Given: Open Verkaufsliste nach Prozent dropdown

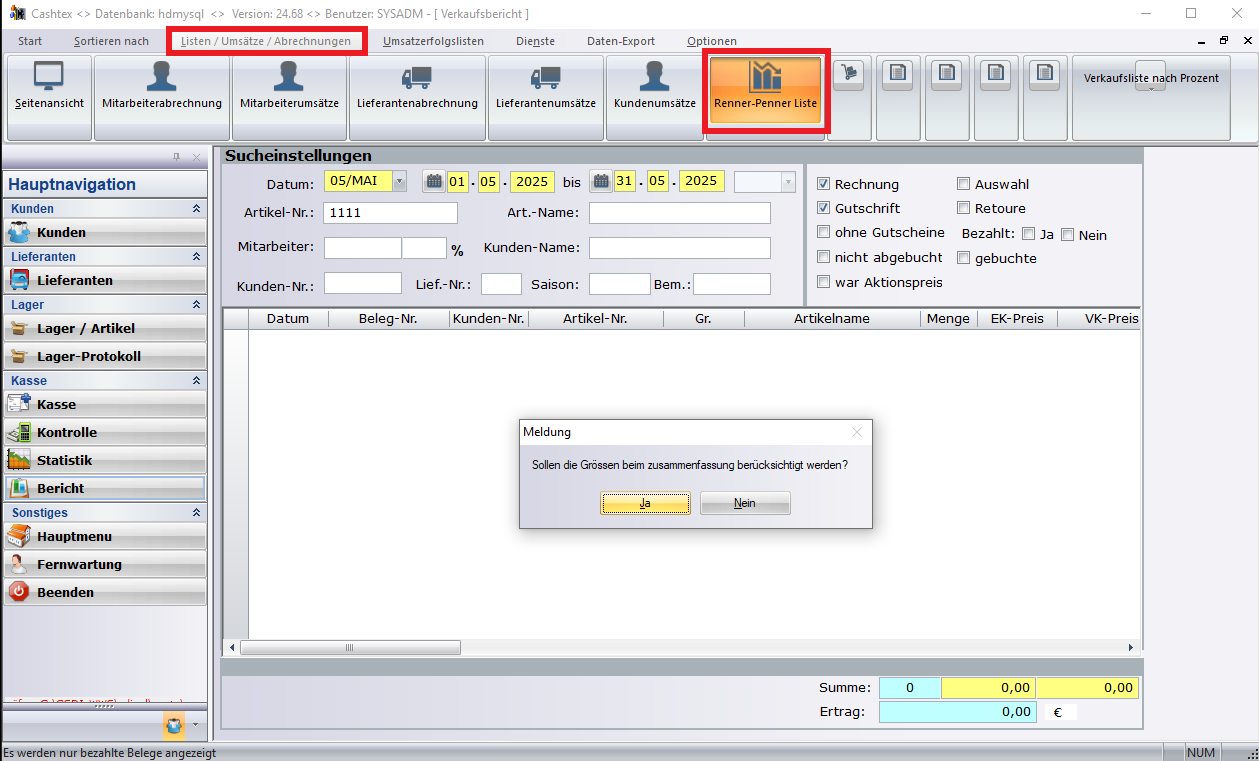Looking at the screenshot, I should click(1150, 88).
